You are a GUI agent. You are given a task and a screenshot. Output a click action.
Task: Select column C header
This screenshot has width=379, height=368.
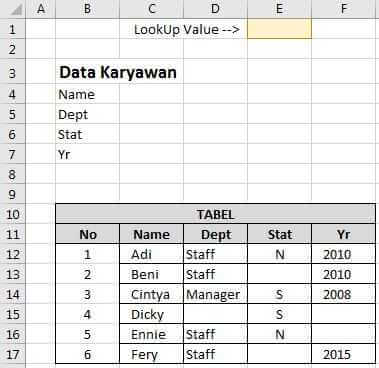tap(151, 9)
